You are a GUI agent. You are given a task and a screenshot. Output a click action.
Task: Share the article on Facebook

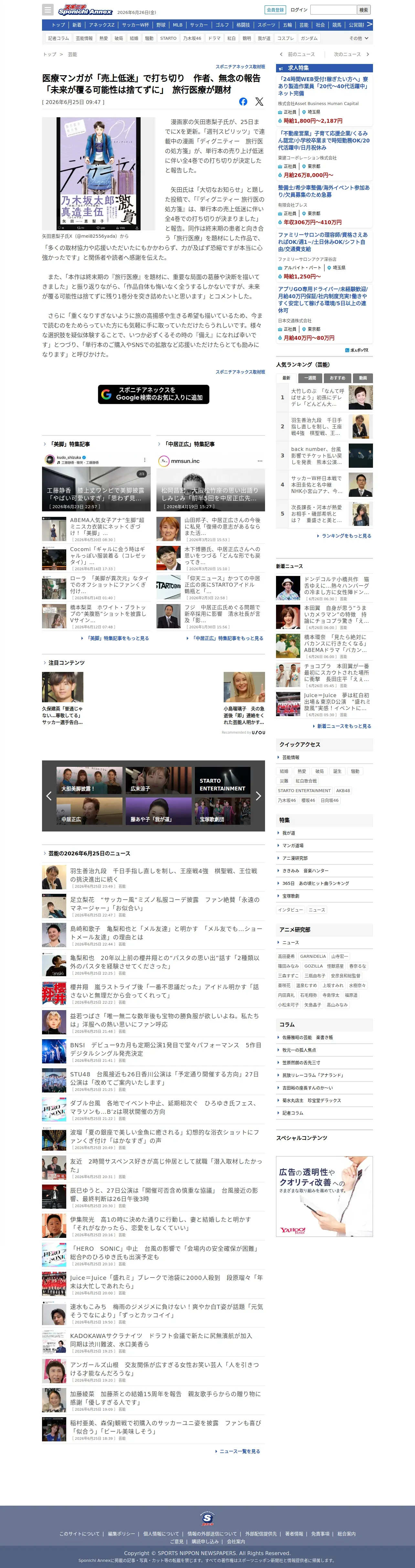(x=243, y=102)
